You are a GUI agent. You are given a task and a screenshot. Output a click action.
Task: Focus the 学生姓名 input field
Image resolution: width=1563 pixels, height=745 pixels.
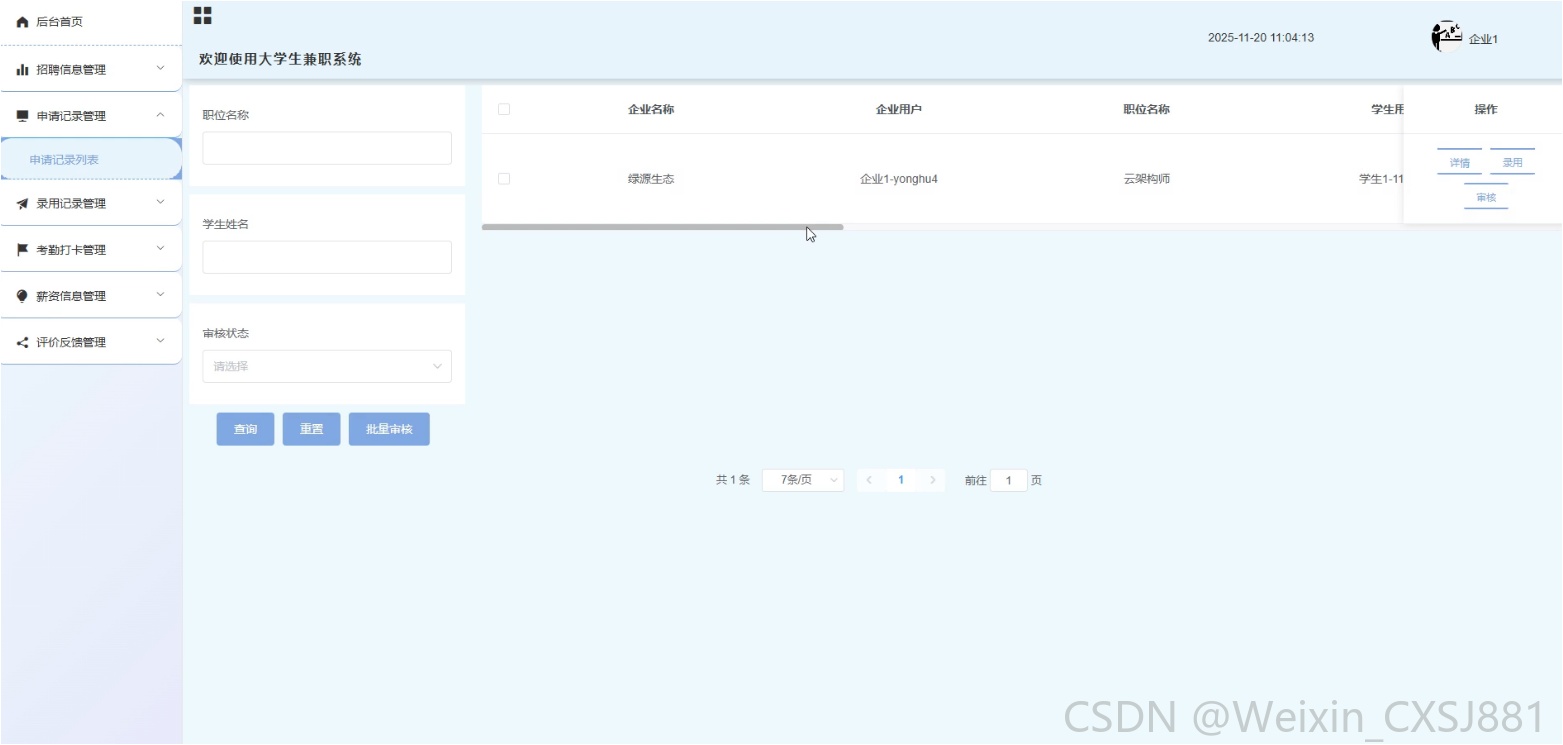point(327,257)
